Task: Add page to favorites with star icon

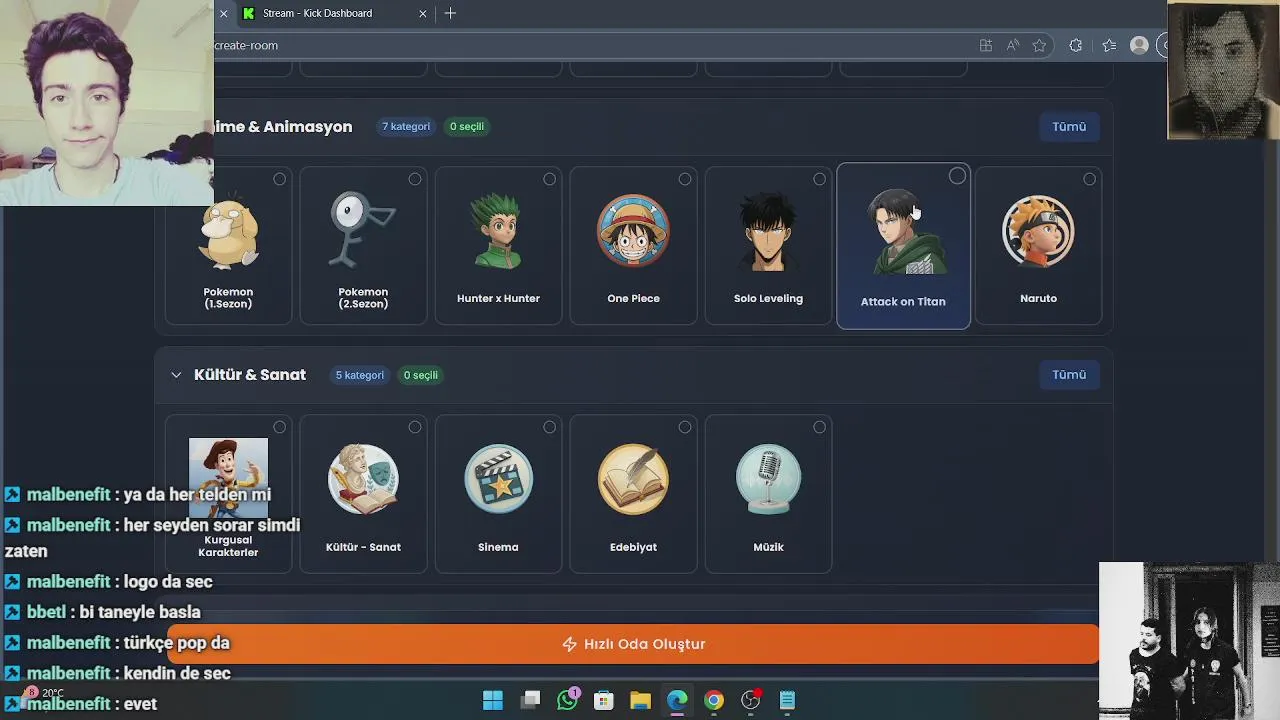Action: [1039, 45]
